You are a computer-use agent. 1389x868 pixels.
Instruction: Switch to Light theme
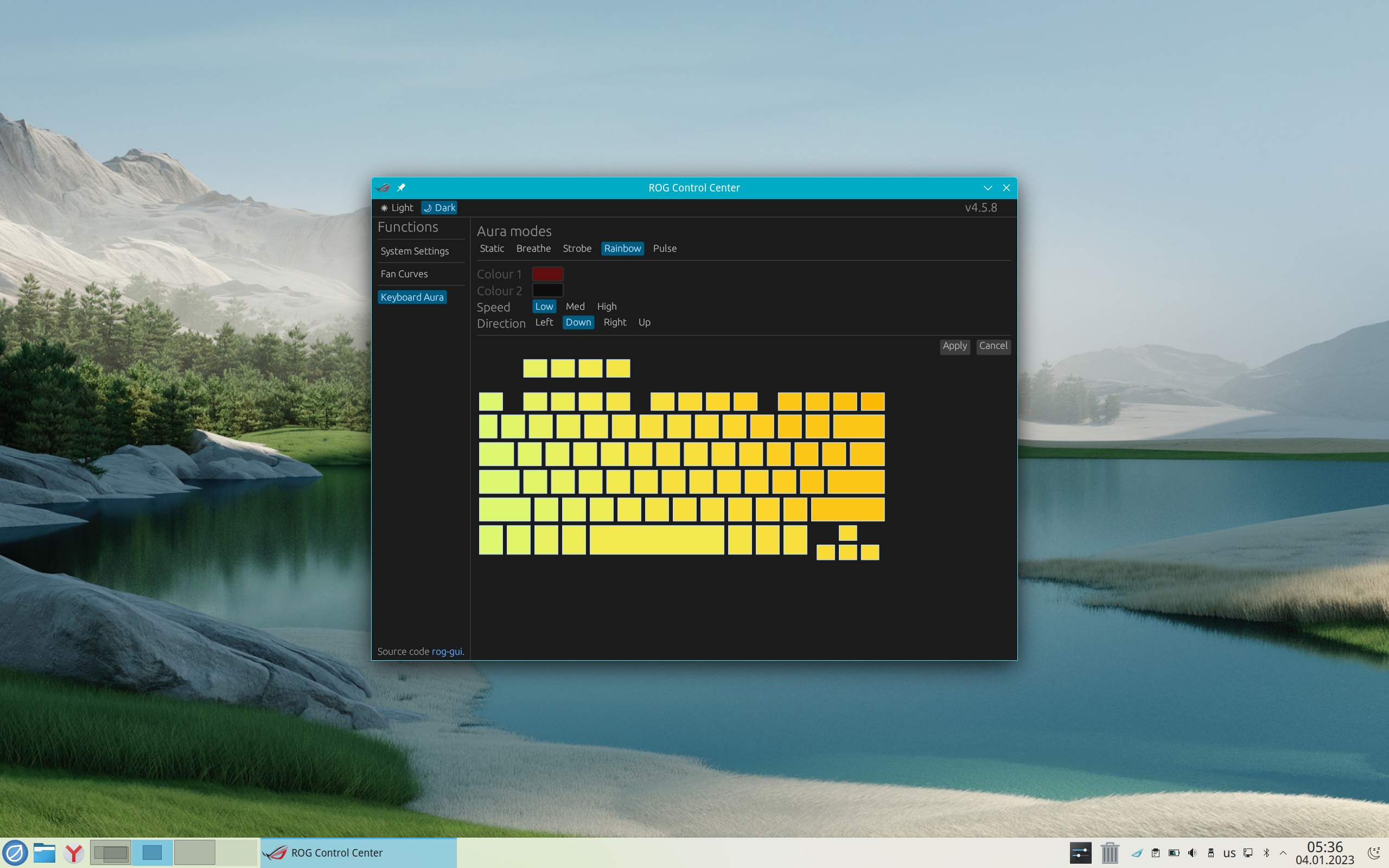(x=397, y=208)
